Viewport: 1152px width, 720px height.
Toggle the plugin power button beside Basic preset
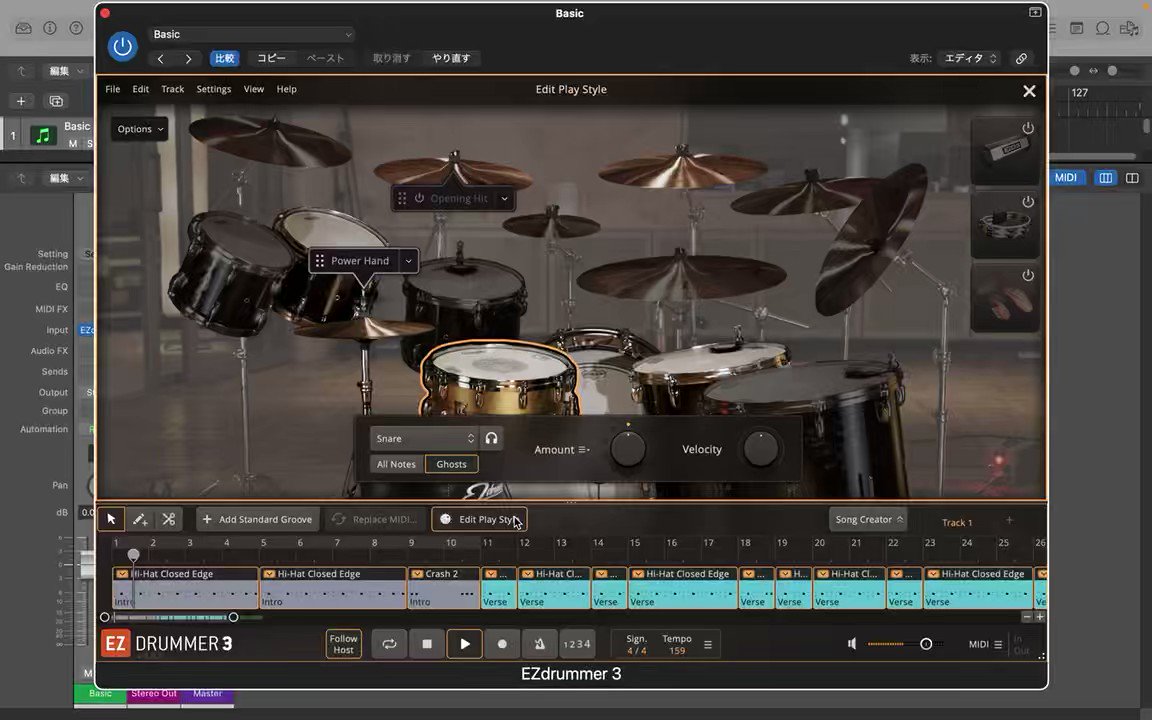click(122, 46)
